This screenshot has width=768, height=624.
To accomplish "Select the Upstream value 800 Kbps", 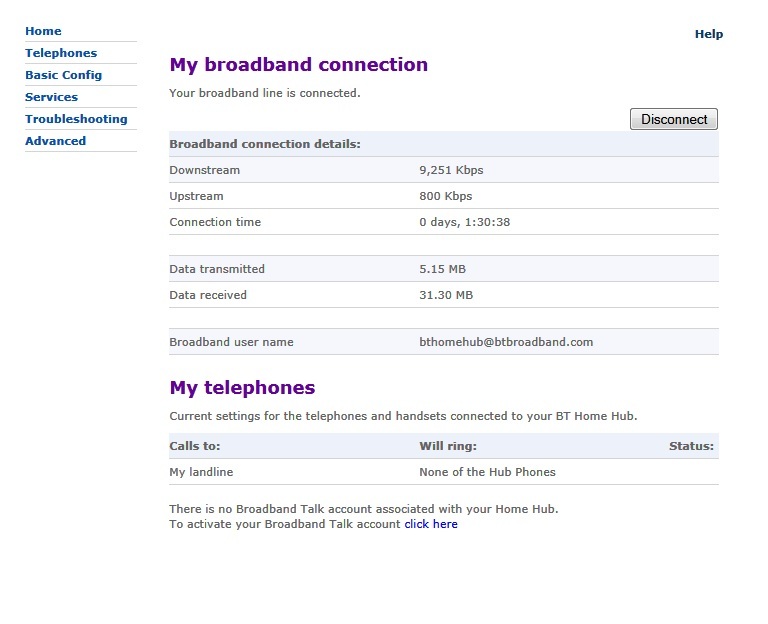I will coord(446,196).
